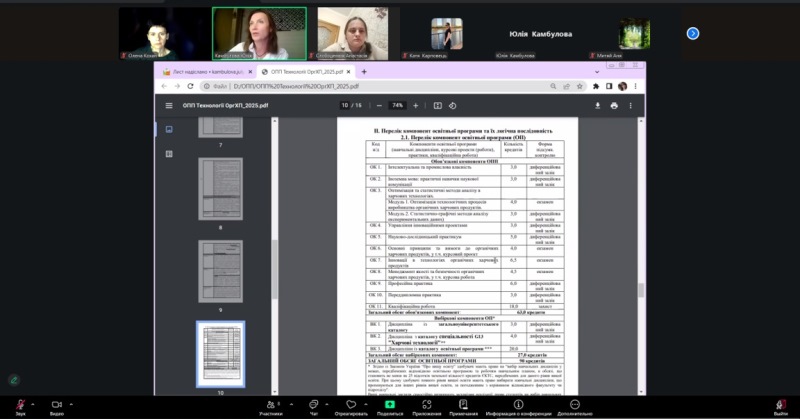The width and height of the screenshot is (800, 419).
Task: Click the PDF page number field
Action: point(345,105)
